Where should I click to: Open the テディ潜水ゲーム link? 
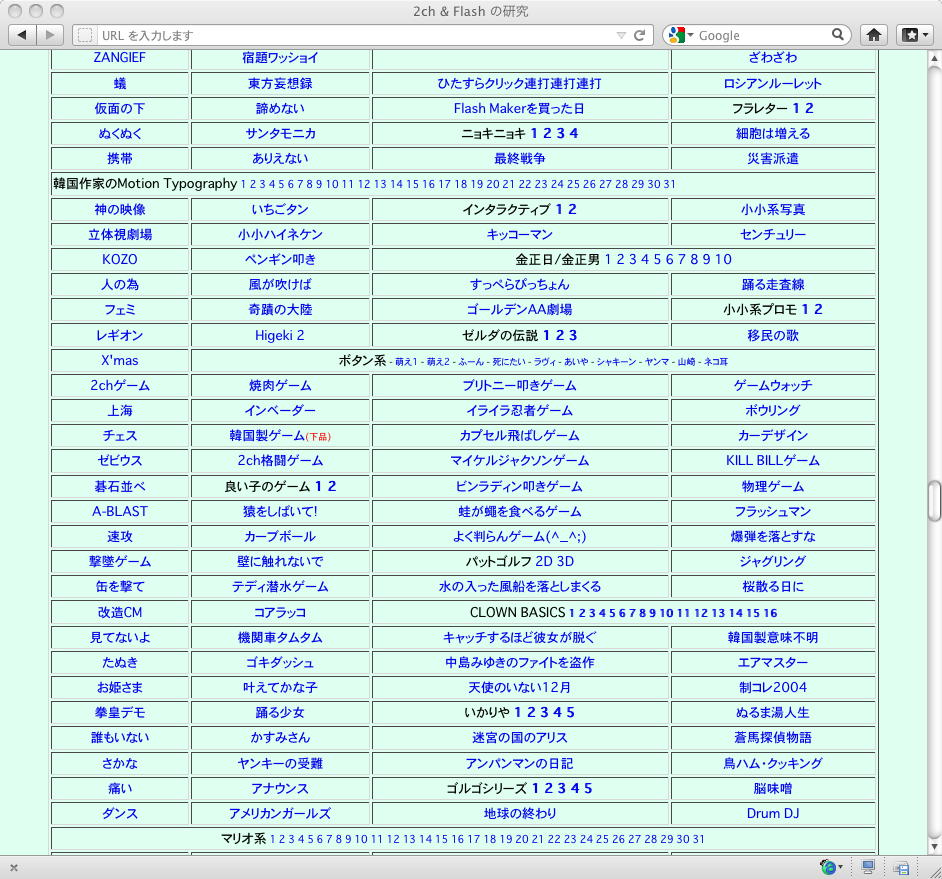tap(280, 587)
